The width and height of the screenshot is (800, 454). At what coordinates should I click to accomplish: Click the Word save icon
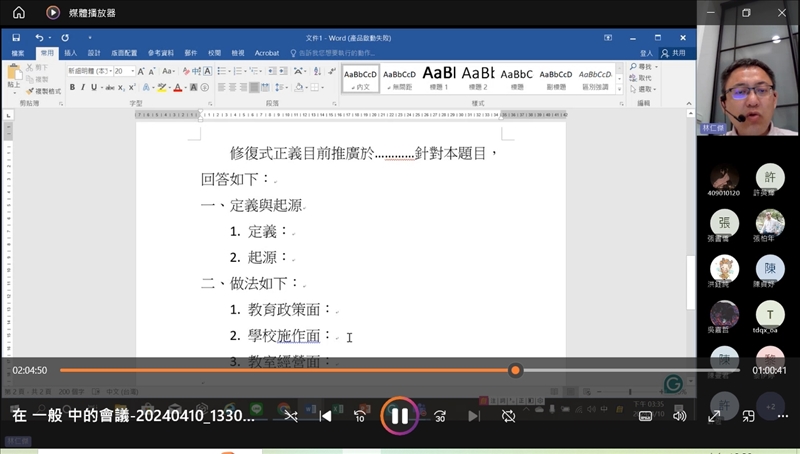16,38
